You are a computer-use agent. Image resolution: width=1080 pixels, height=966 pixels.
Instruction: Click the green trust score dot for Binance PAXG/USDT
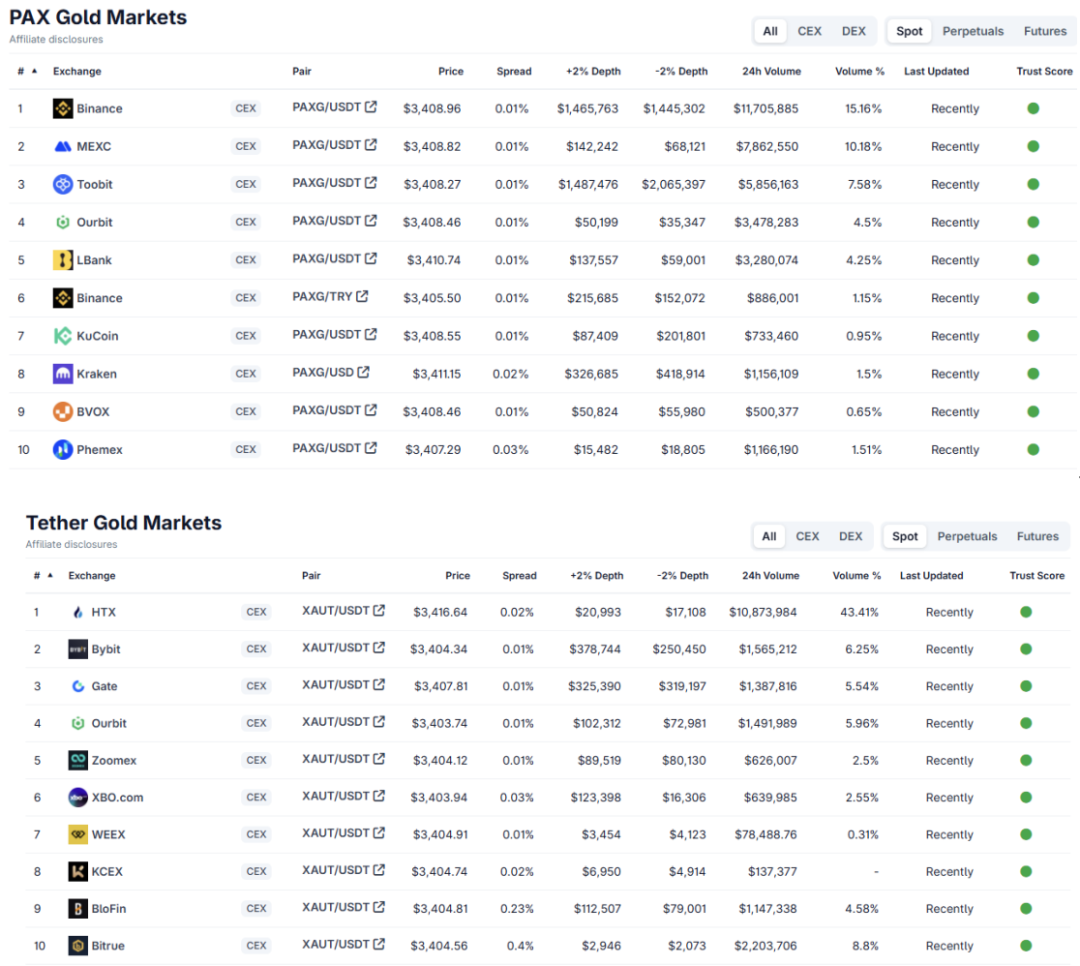(1033, 108)
